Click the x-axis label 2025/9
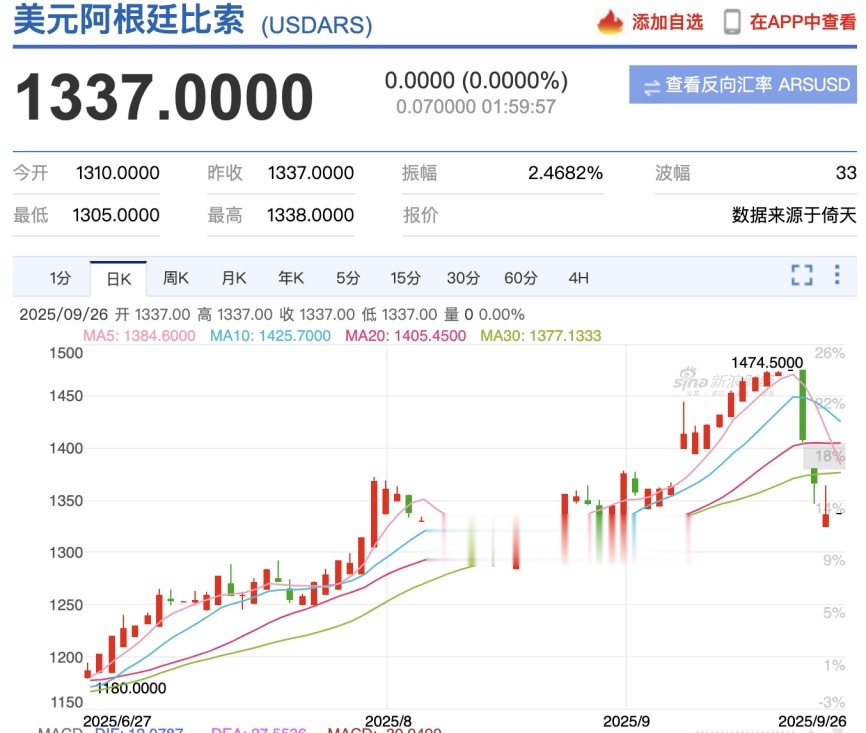This screenshot has height=733, width=866. pos(626,721)
